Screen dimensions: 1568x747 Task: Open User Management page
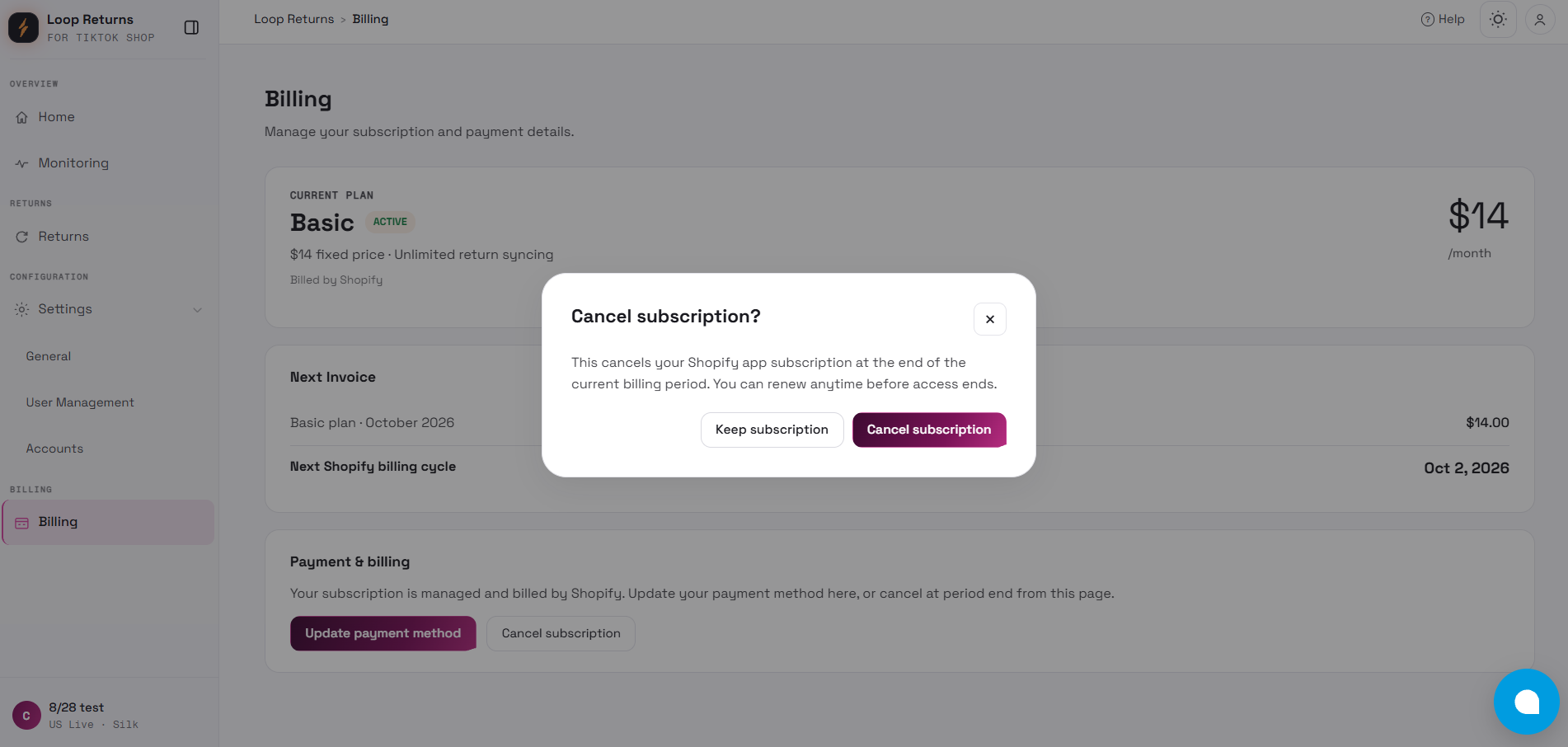80,402
